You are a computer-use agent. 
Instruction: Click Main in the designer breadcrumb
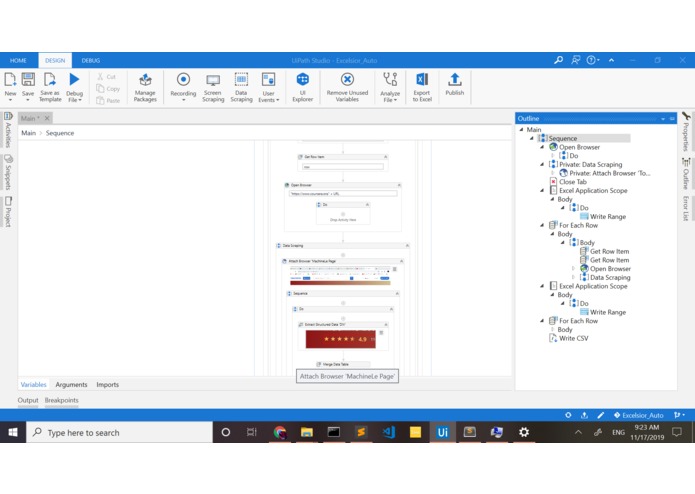28,133
